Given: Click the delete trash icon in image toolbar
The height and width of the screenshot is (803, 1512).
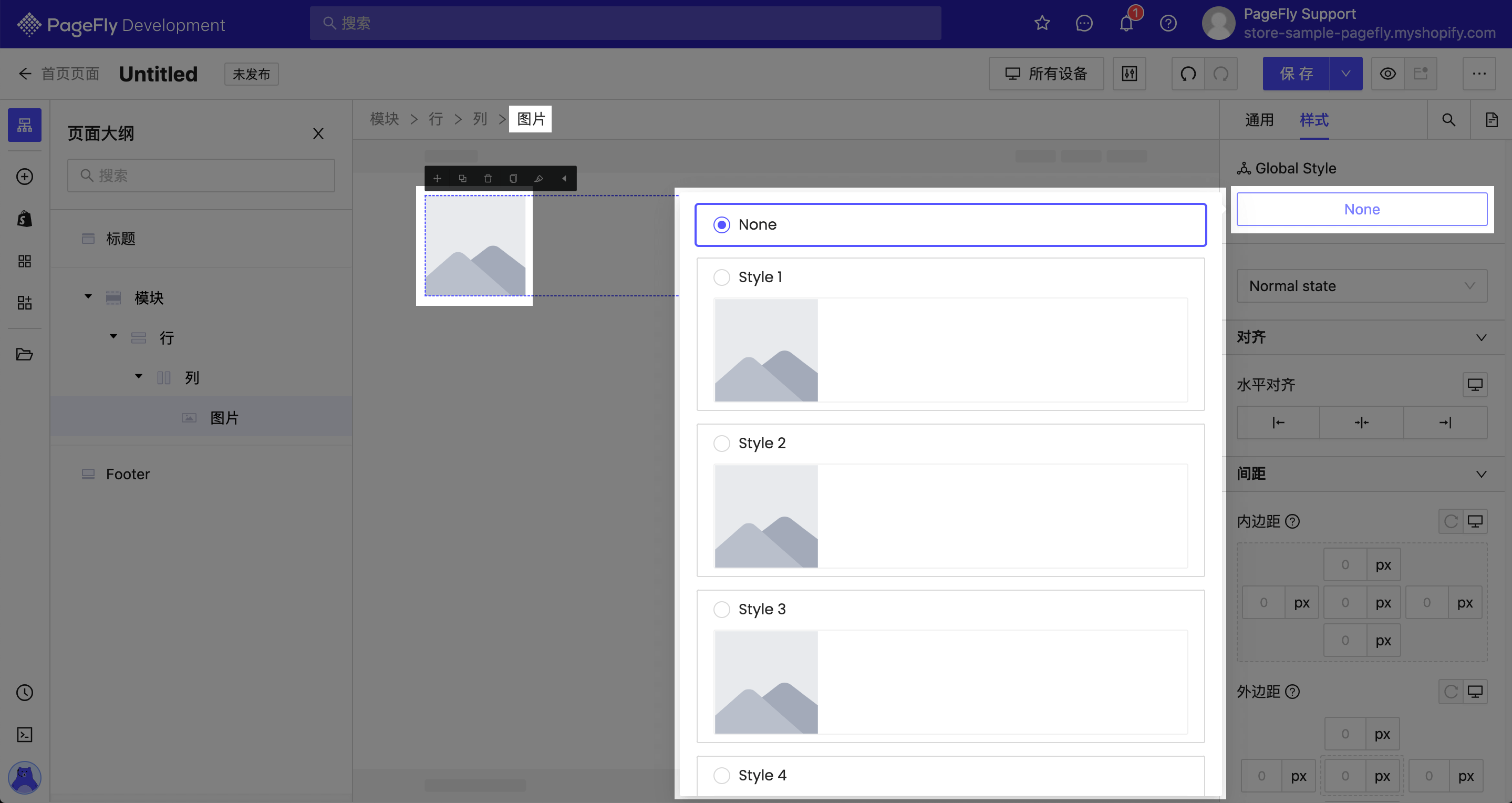Looking at the screenshot, I should (x=488, y=179).
